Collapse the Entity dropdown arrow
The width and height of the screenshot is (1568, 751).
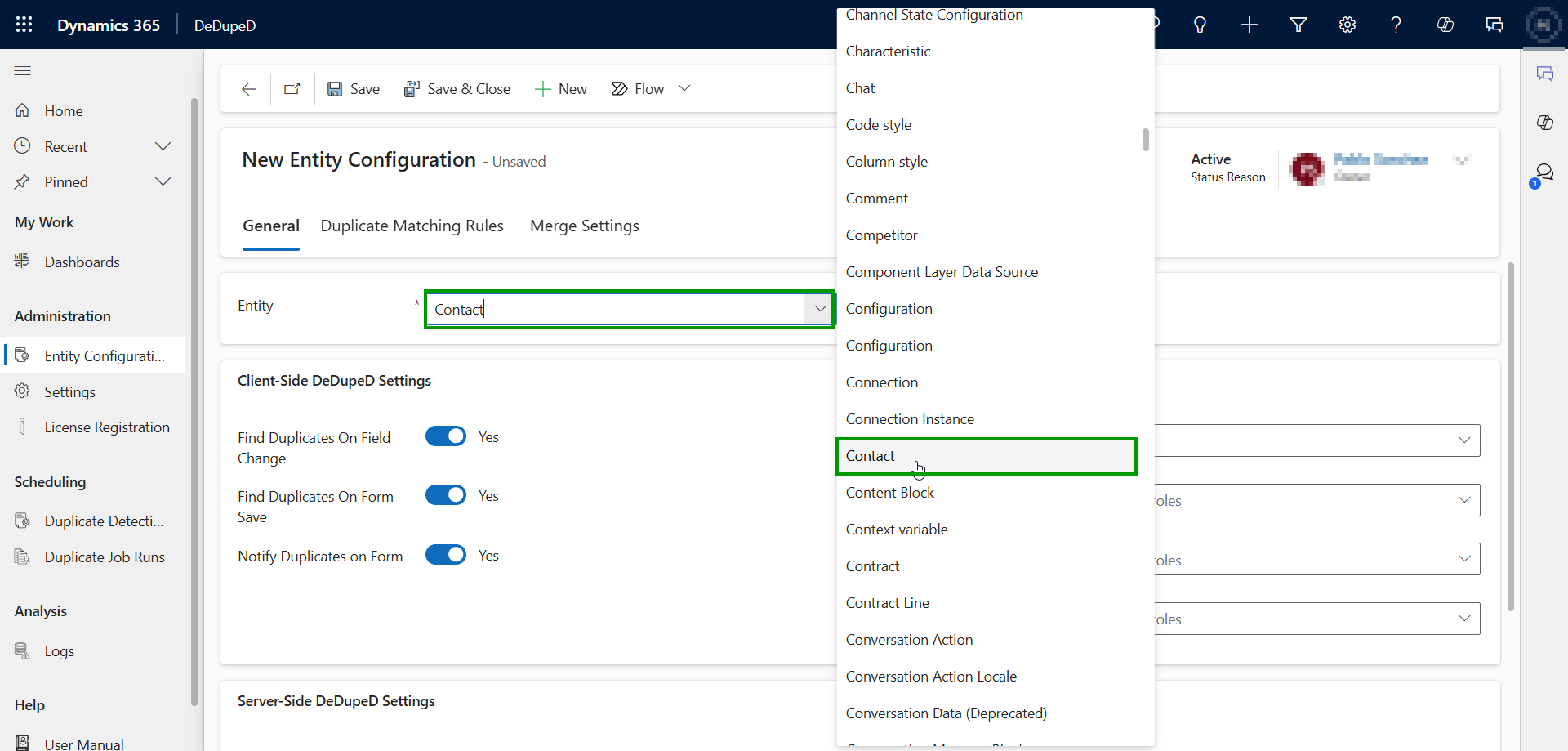tap(819, 309)
